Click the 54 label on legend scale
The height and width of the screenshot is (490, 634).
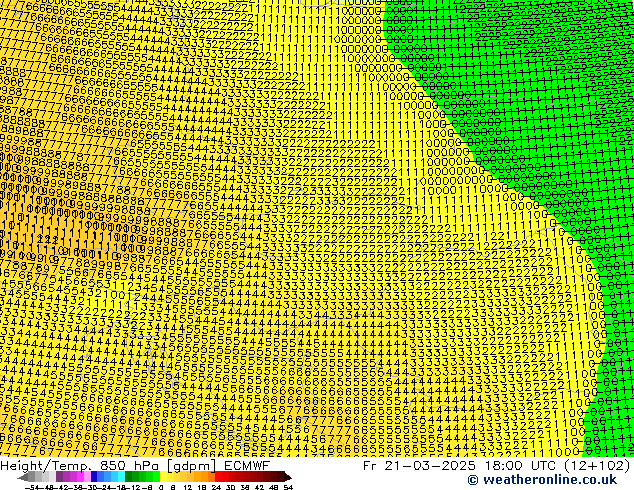(x=288, y=487)
